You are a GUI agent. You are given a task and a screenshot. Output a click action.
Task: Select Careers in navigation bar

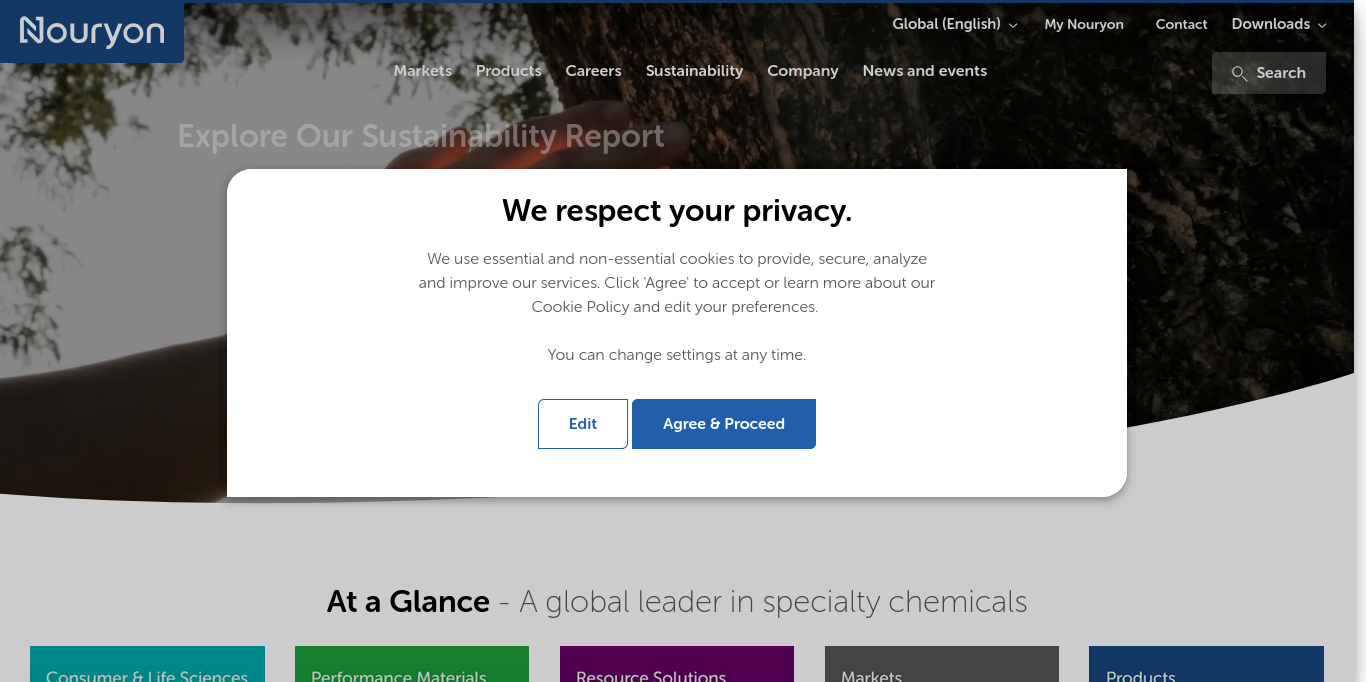pyautogui.click(x=593, y=71)
